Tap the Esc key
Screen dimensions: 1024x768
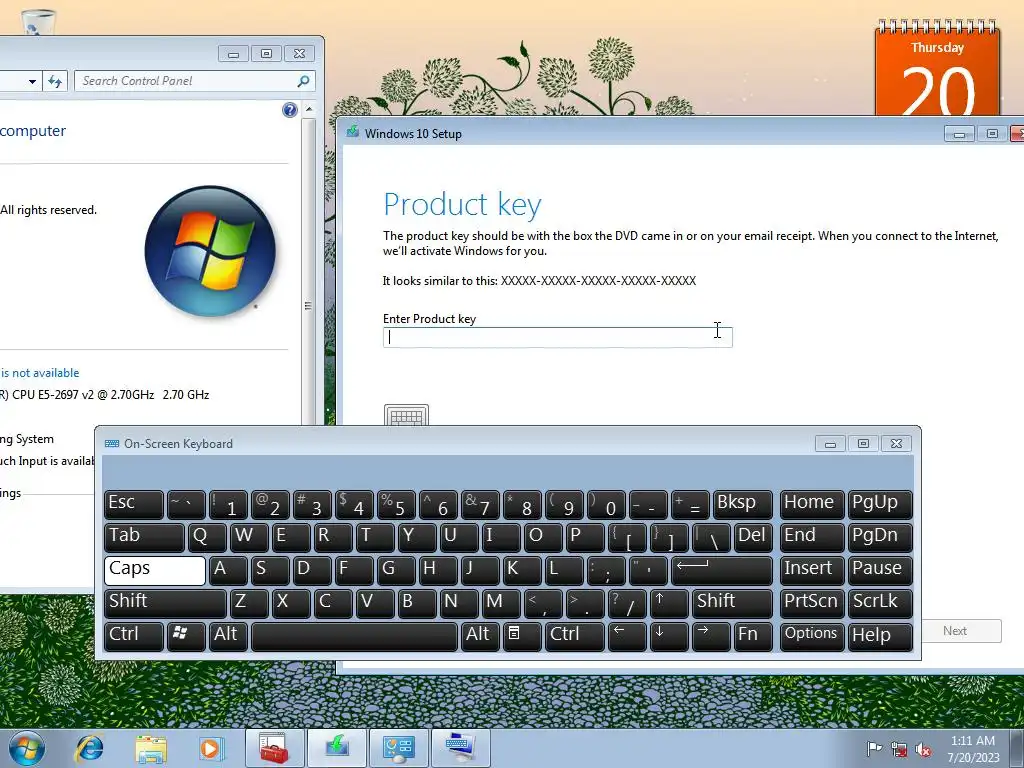pos(134,504)
